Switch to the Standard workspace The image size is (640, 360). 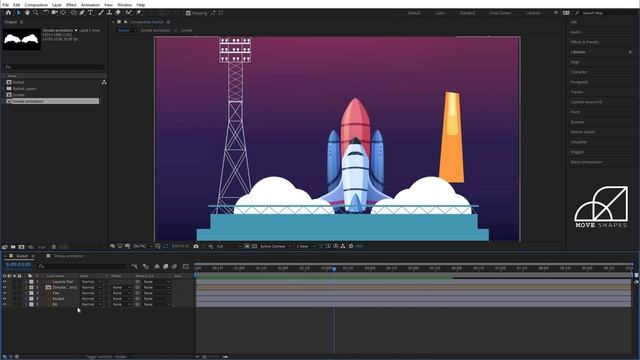[467, 13]
